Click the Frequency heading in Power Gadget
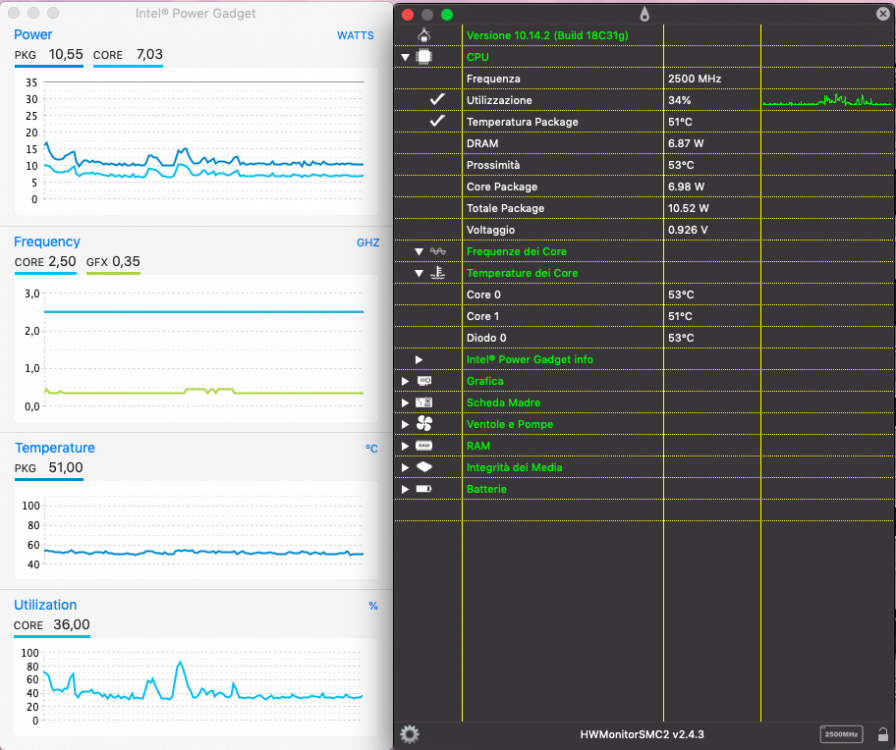896x750 pixels. click(x=47, y=242)
